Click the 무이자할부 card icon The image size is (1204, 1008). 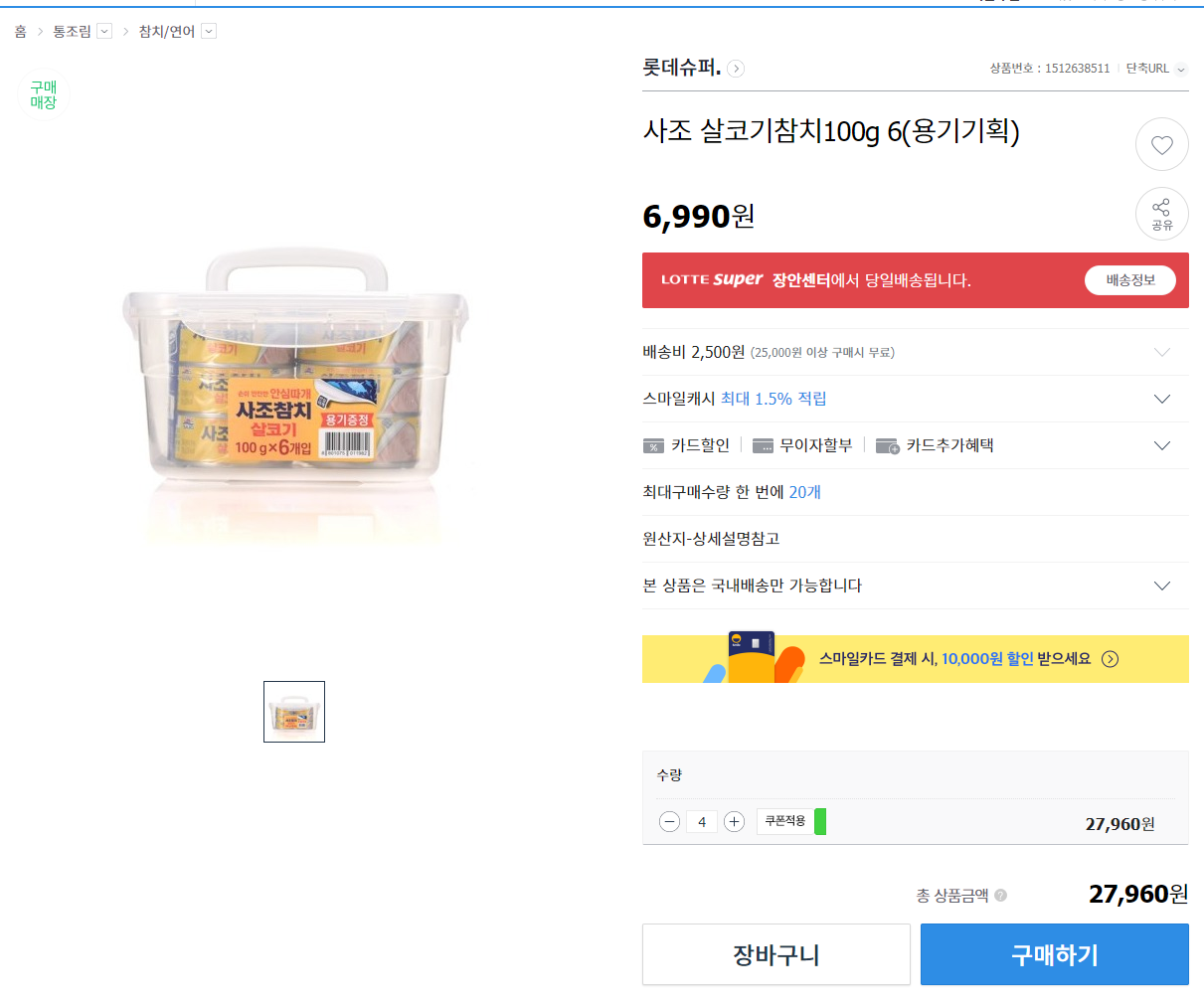pyautogui.click(x=763, y=446)
